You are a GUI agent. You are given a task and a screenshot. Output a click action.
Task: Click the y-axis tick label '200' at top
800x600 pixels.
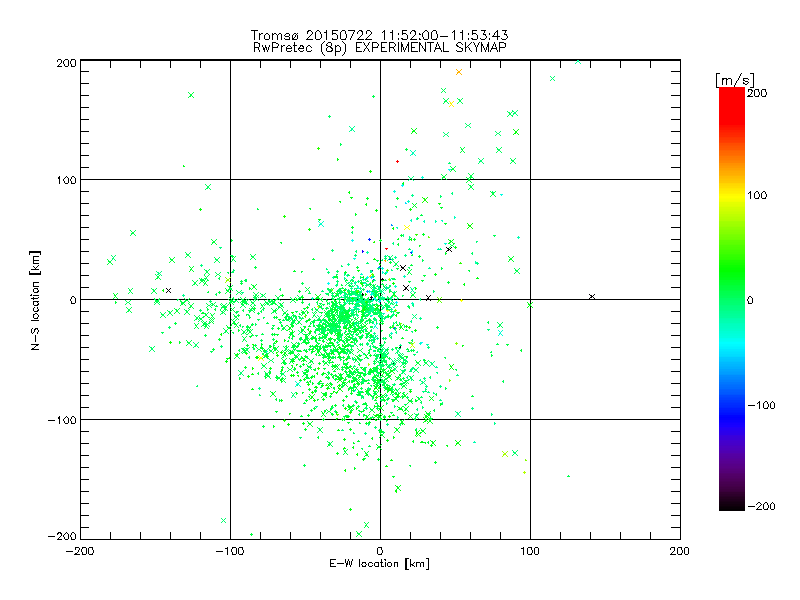(x=66, y=63)
